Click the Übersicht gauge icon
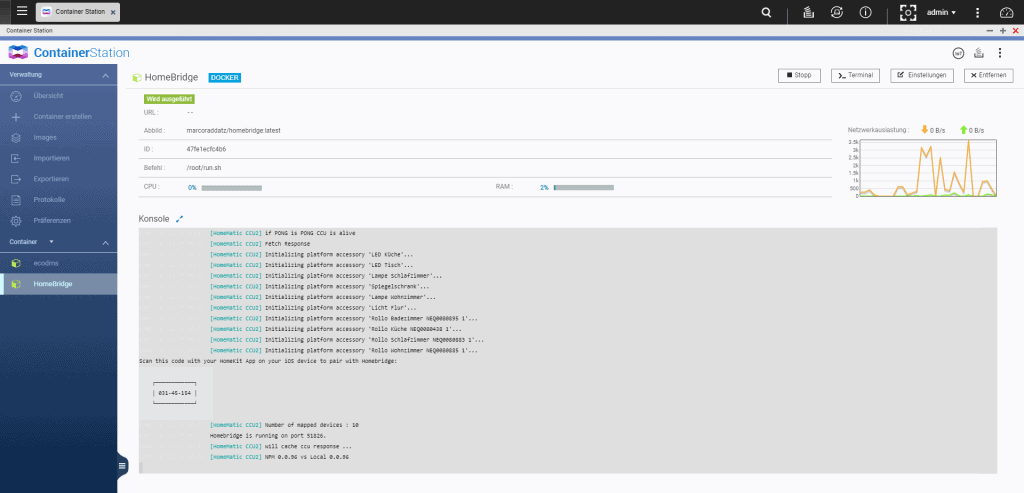Viewport: 1024px width, 493px height. click(17, 96)
